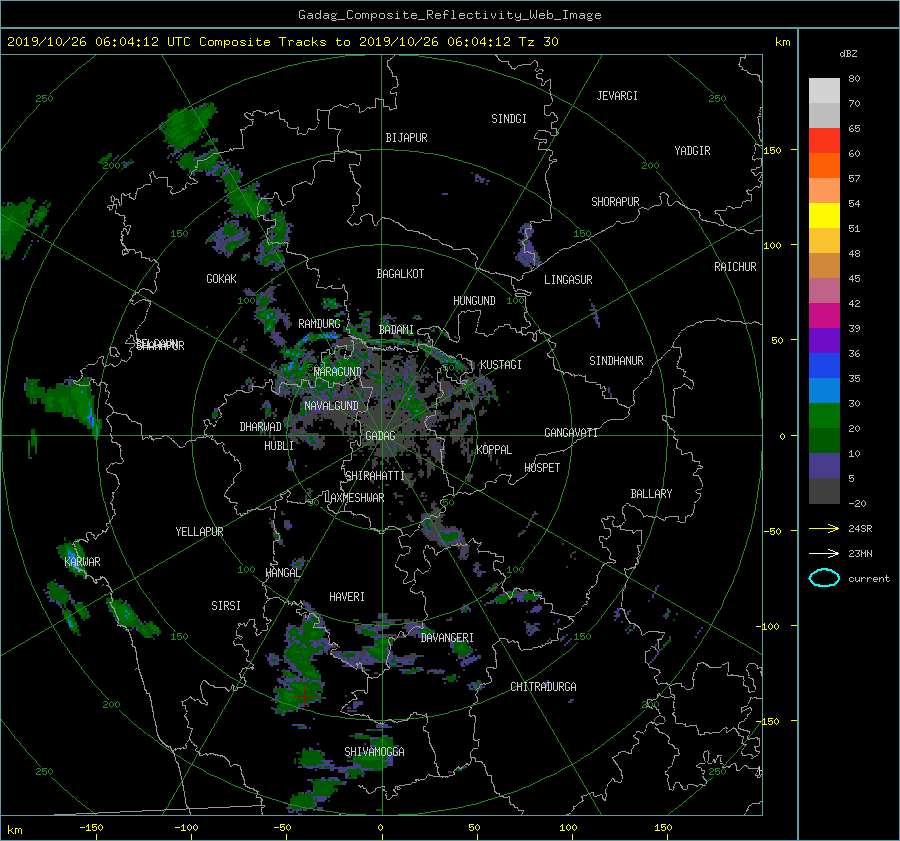Select the light orange 57 dBZ swatch

(824, 190)
